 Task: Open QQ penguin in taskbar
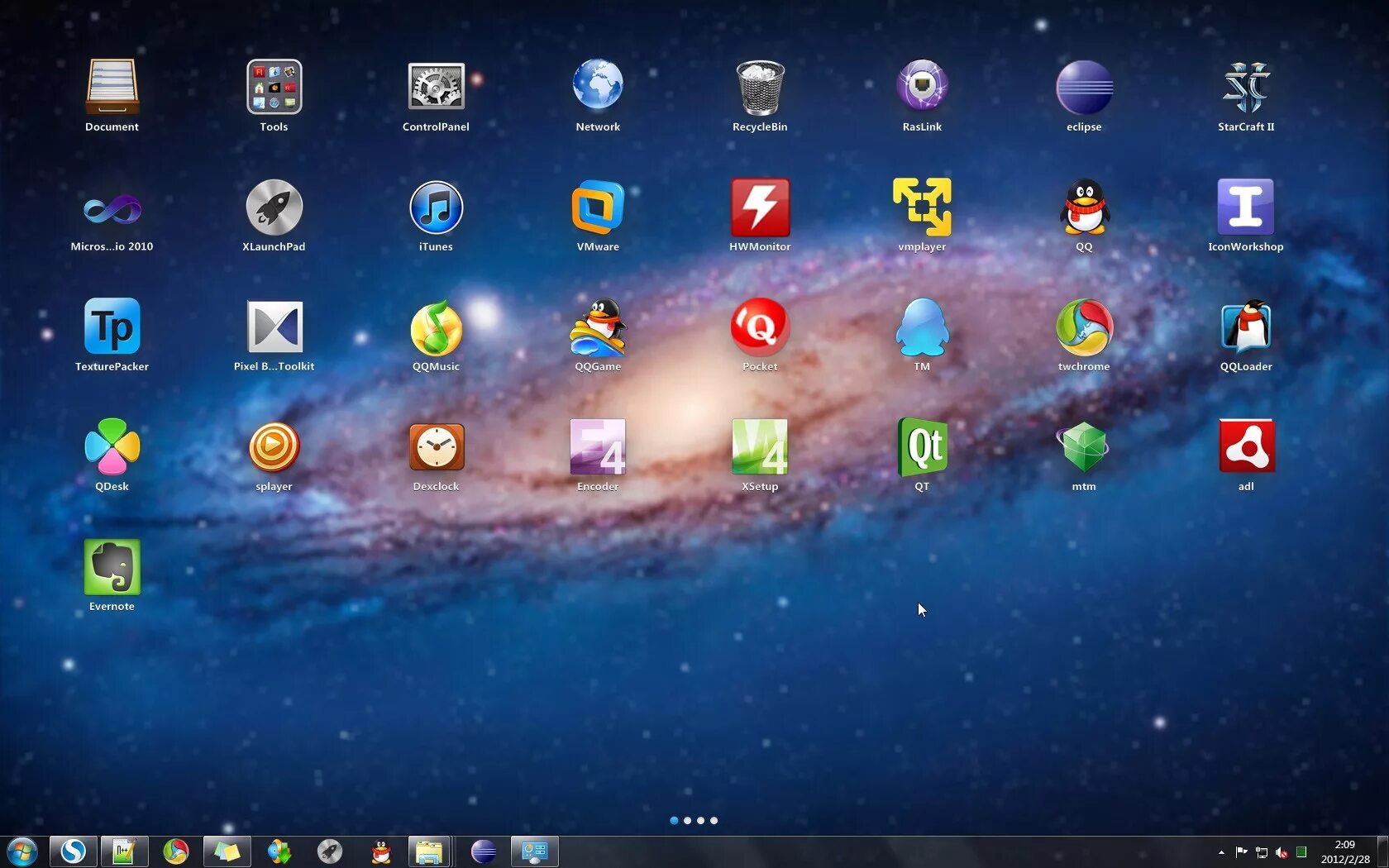pos(380,851)
